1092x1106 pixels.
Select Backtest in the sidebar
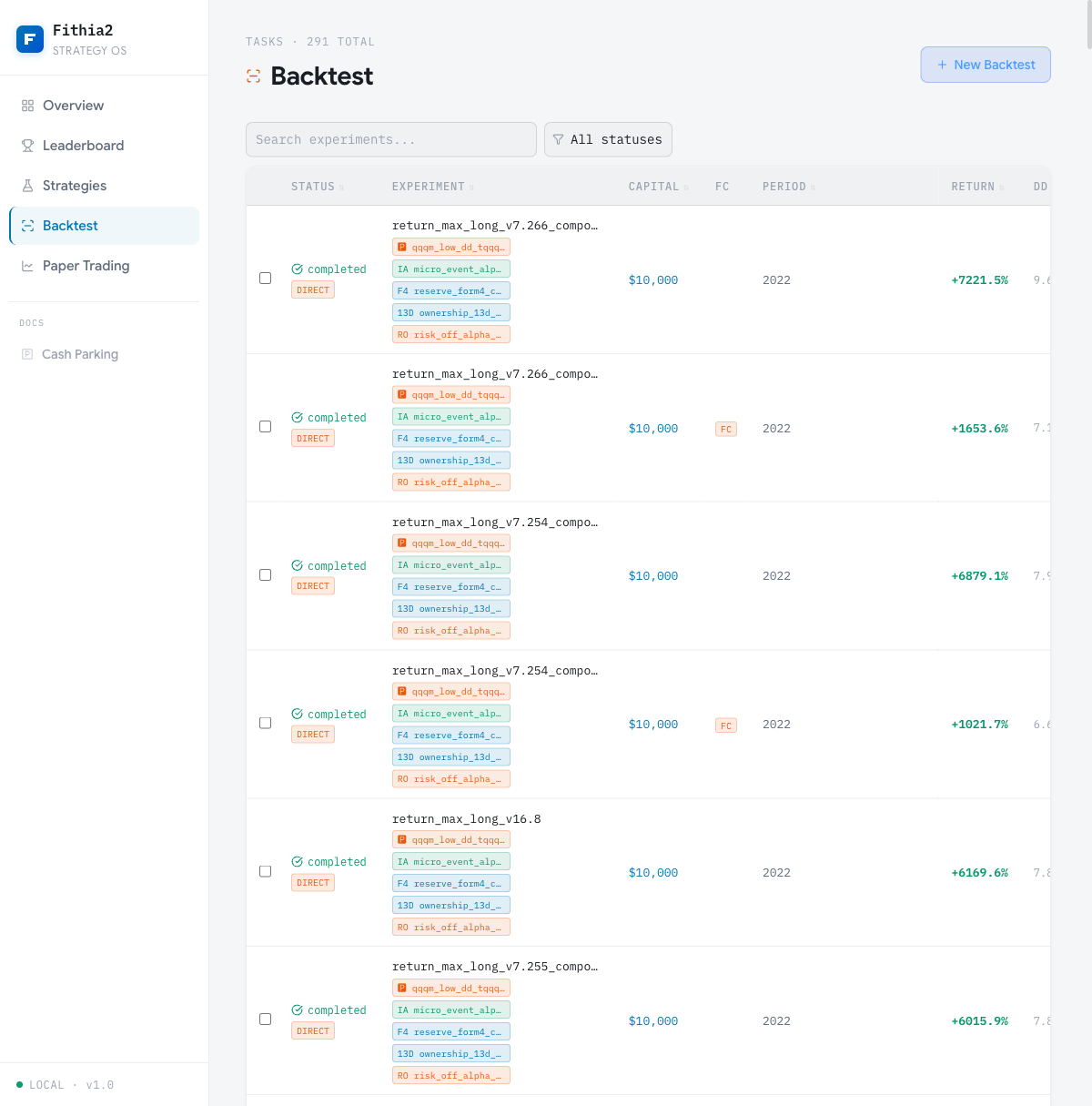pos(104,226)
